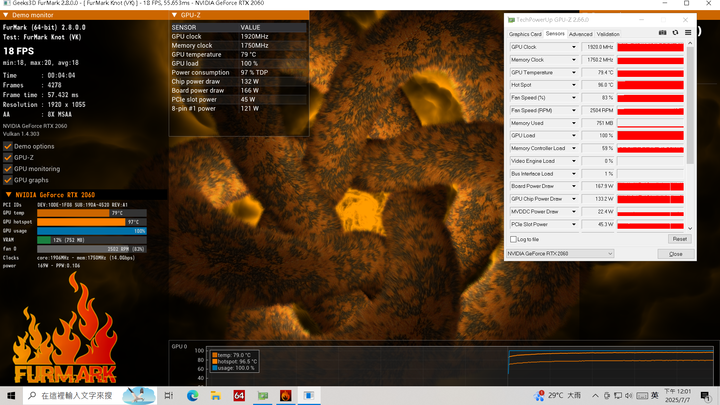
Task: Switch to the Advanced tab
Action: [580, 34]
